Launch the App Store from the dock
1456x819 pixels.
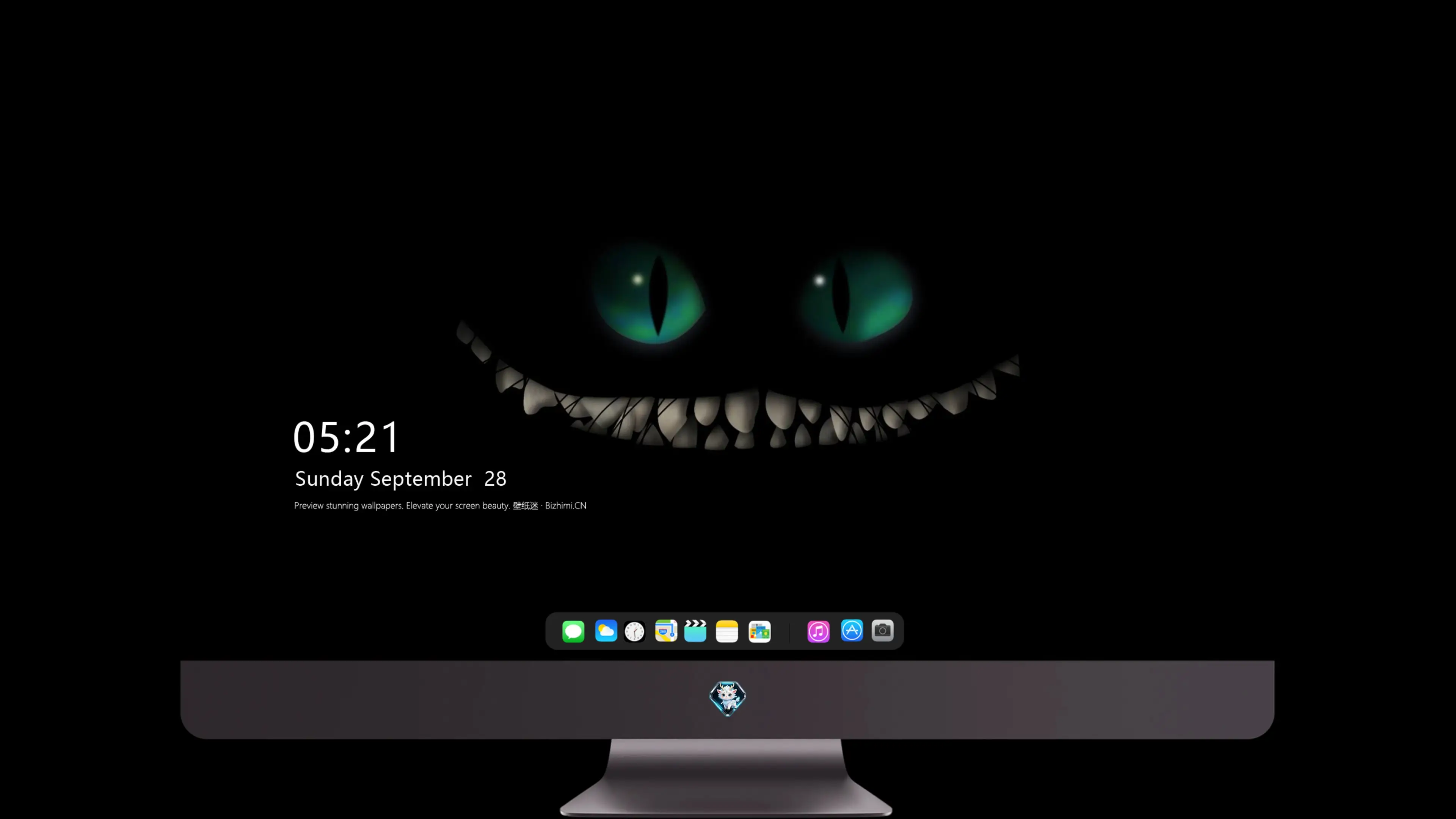(x=852, y=631)
